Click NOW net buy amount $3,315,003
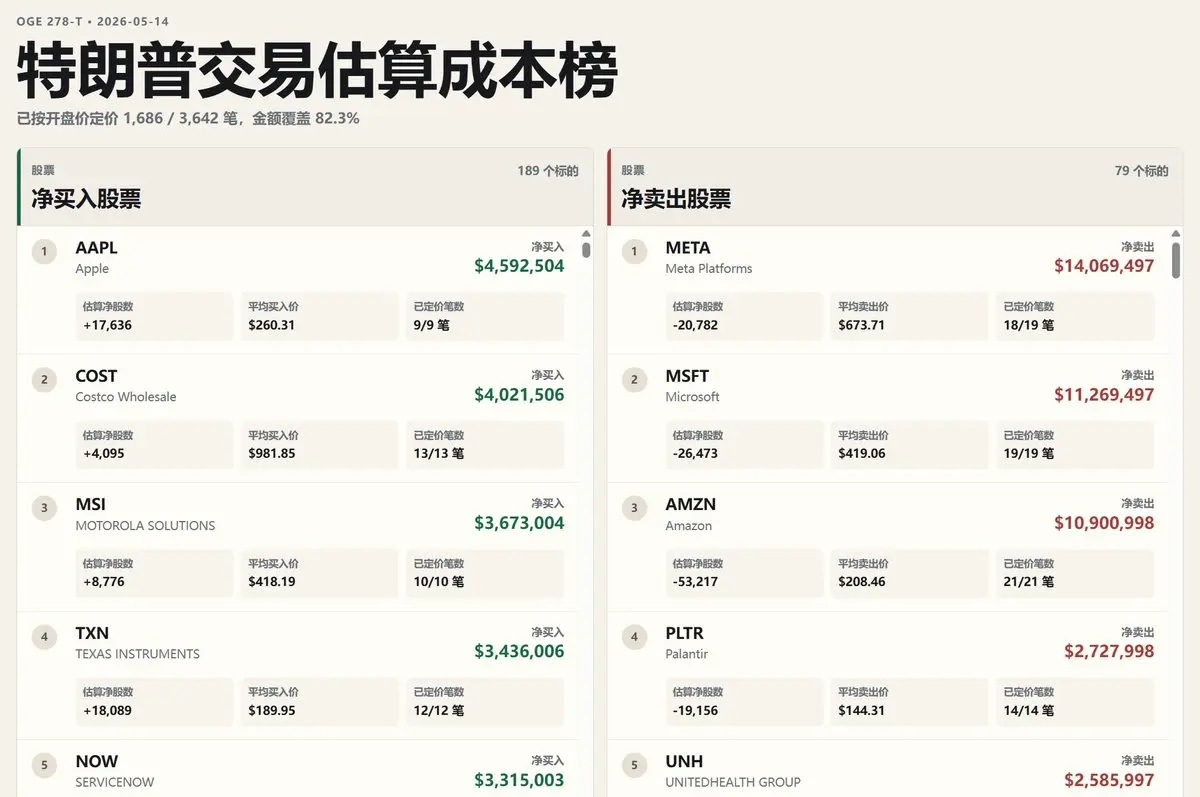The image size is (1200, 797). (519, 780)
